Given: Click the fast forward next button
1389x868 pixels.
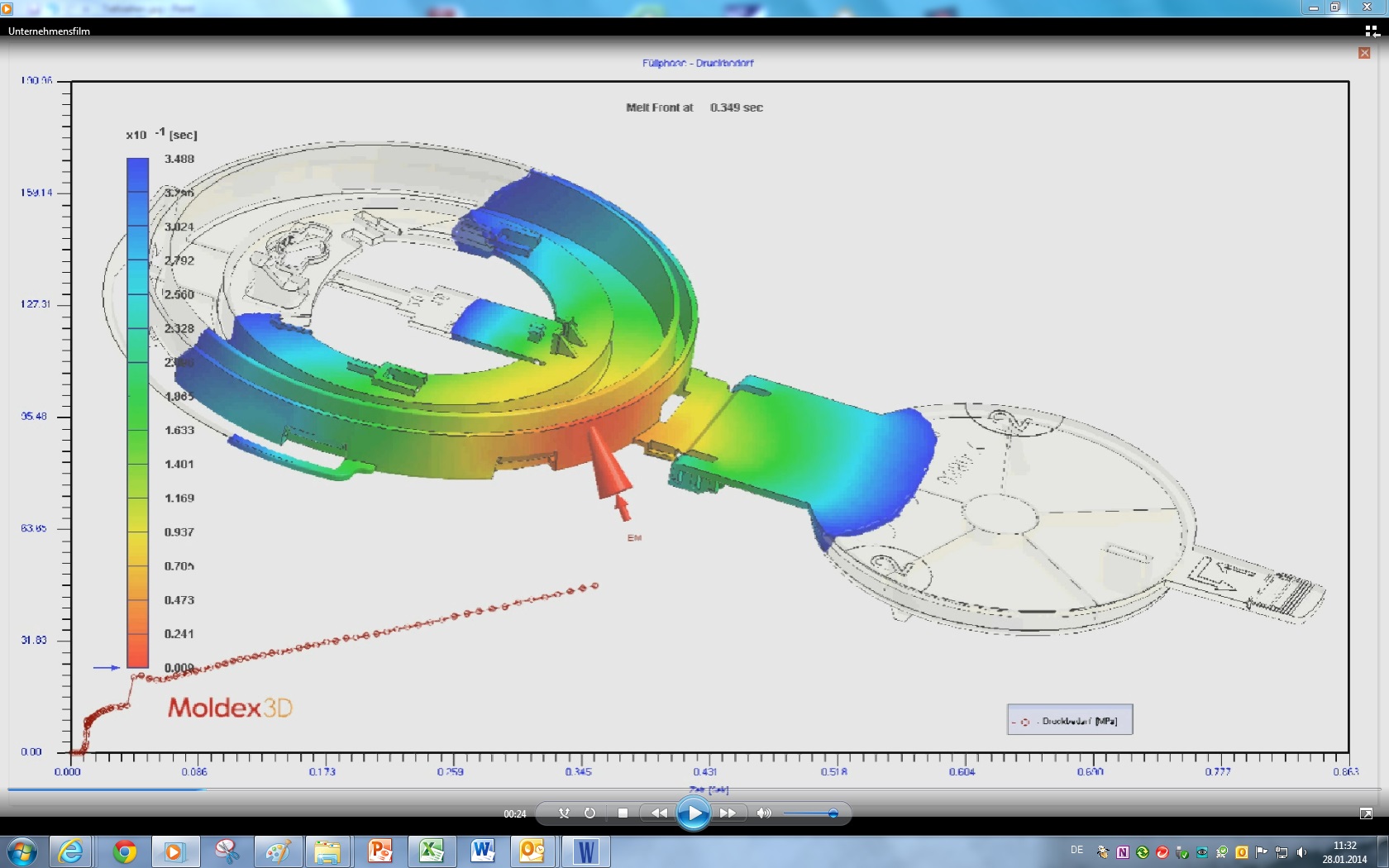Looking at the screenshot, I should (728, 813).
